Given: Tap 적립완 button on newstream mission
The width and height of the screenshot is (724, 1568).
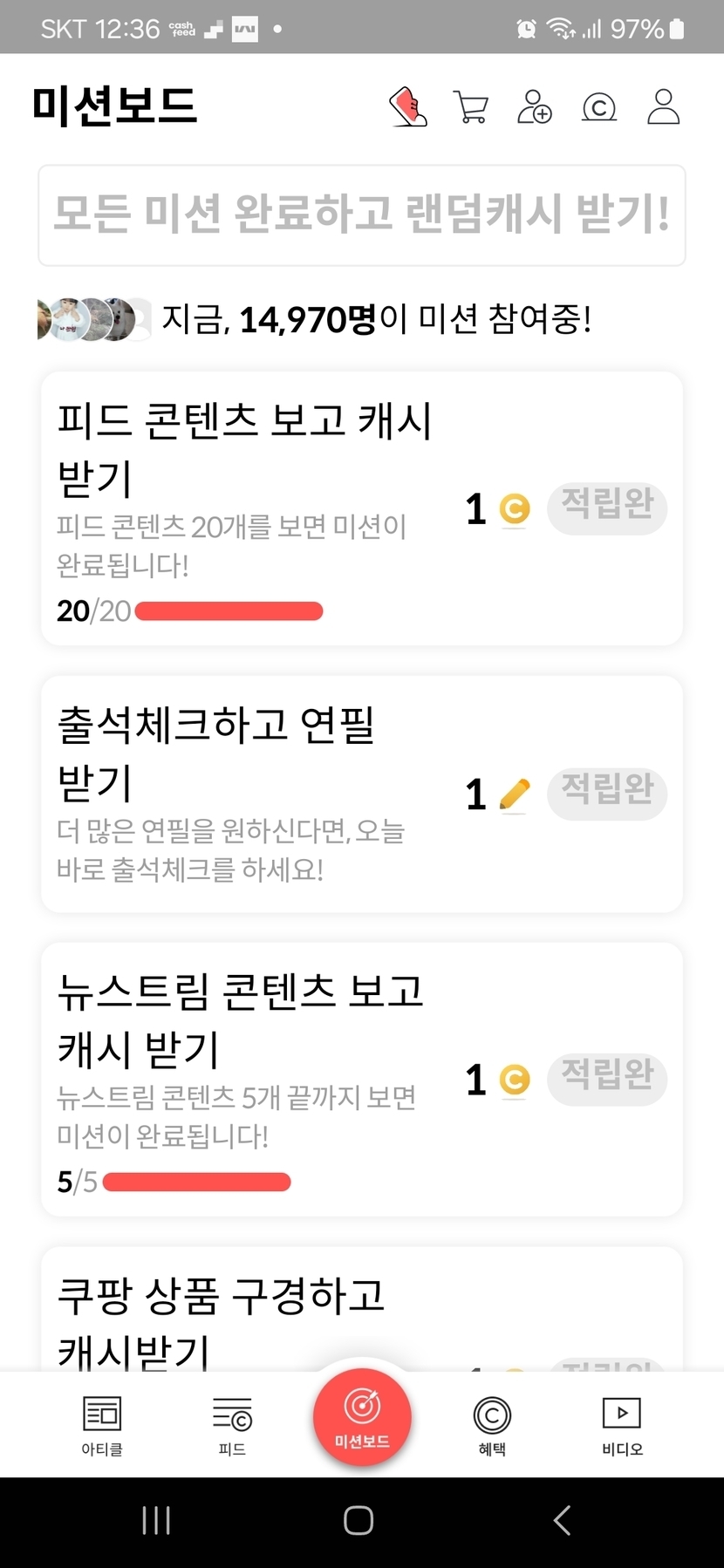Looking at the screenshot, I should click(607, 1079).
